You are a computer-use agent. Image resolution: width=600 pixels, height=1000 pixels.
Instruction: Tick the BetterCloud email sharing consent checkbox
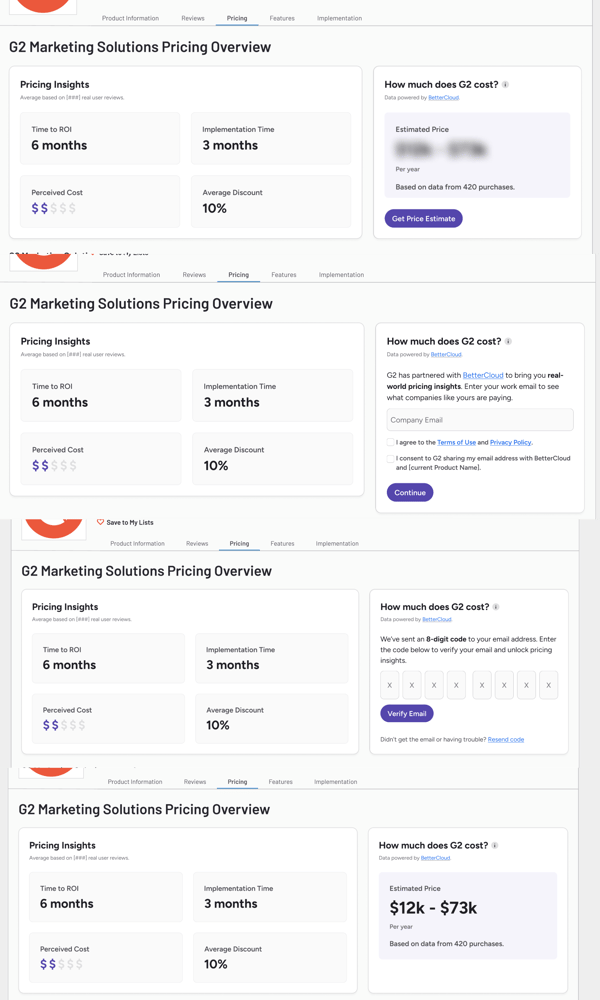tap(390, 459)
